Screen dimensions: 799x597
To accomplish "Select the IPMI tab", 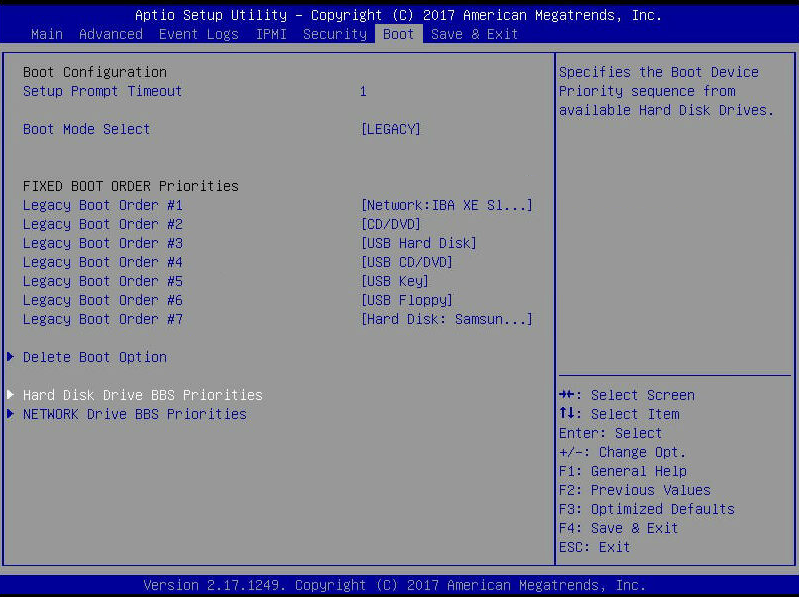I will click(271, 34).
